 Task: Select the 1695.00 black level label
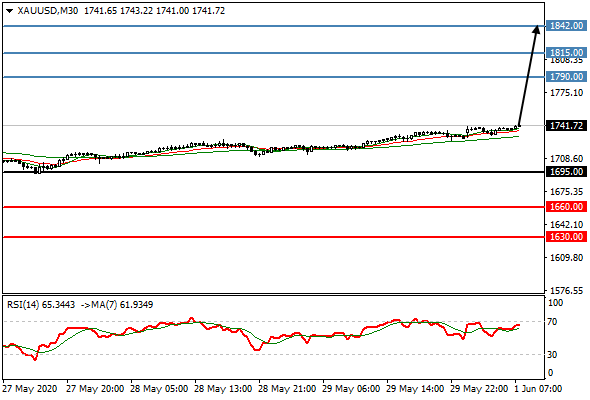coord(566,172)
